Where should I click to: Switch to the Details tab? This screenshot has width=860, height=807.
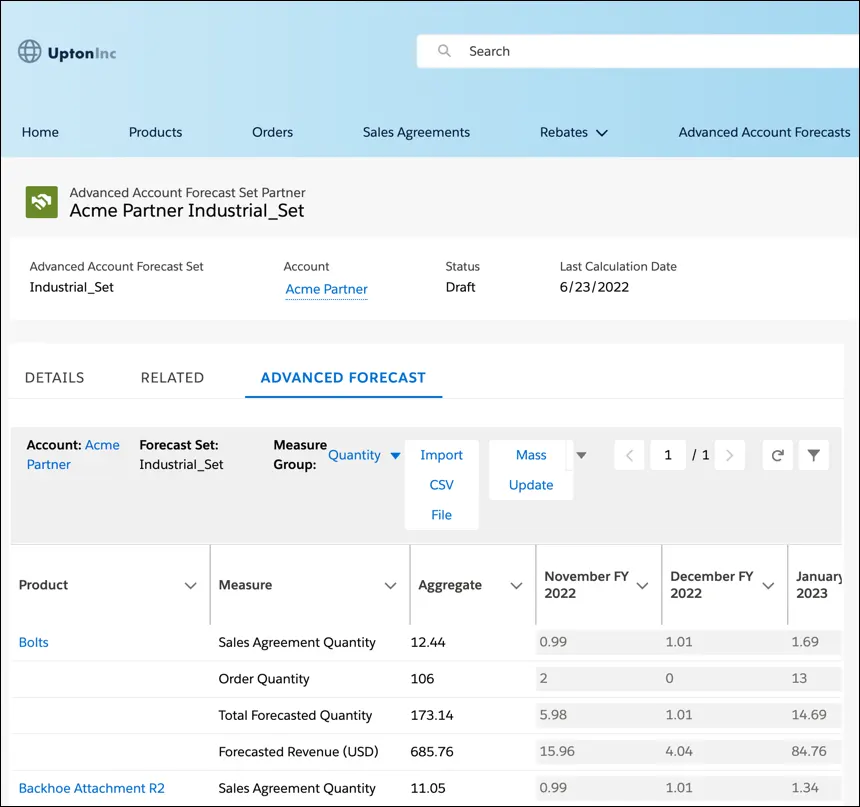click(x=54, y=377)
